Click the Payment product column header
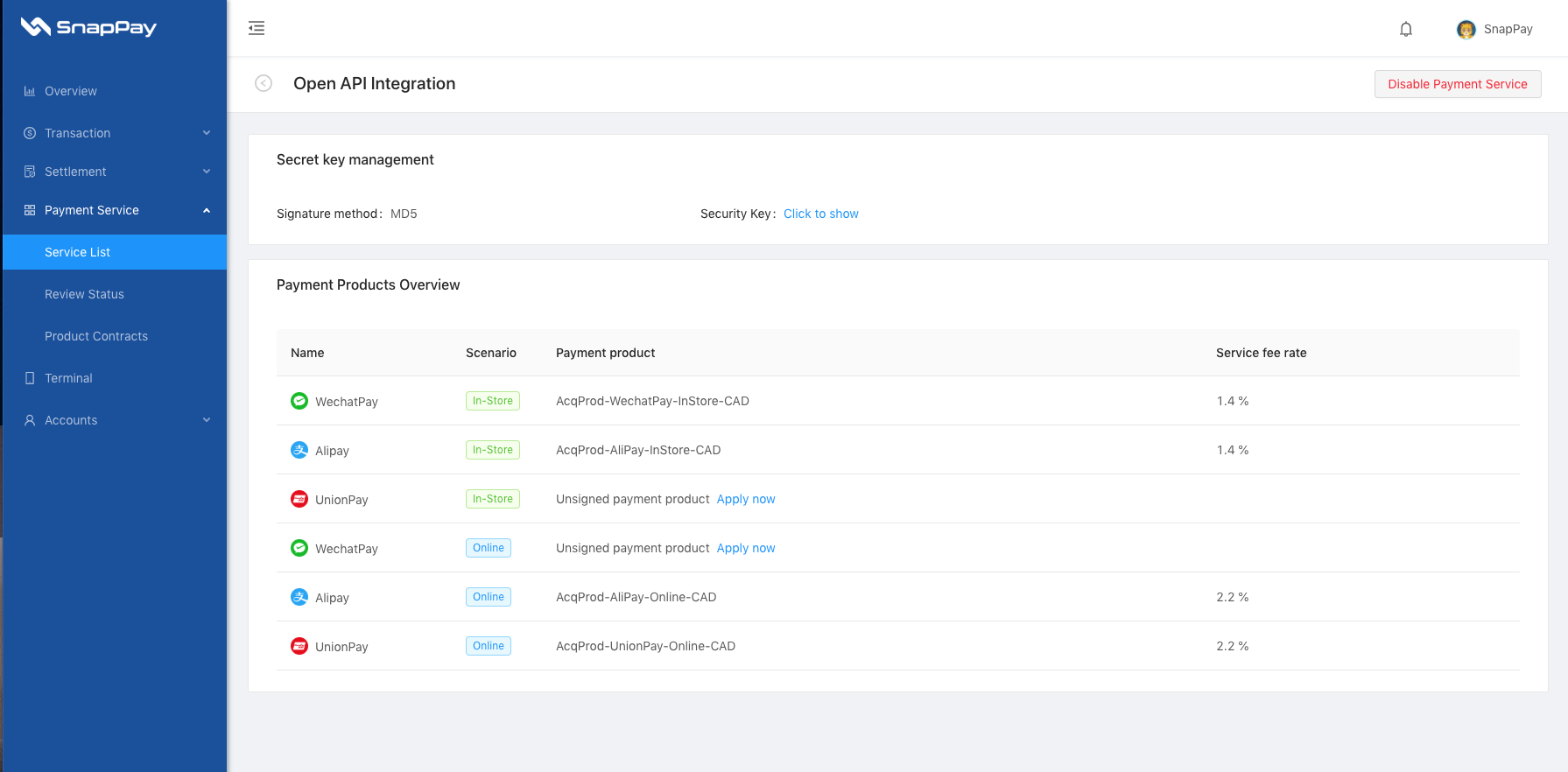Viewport: 1568px width, 772px height. pyautogui.click(x=605, y=353)
